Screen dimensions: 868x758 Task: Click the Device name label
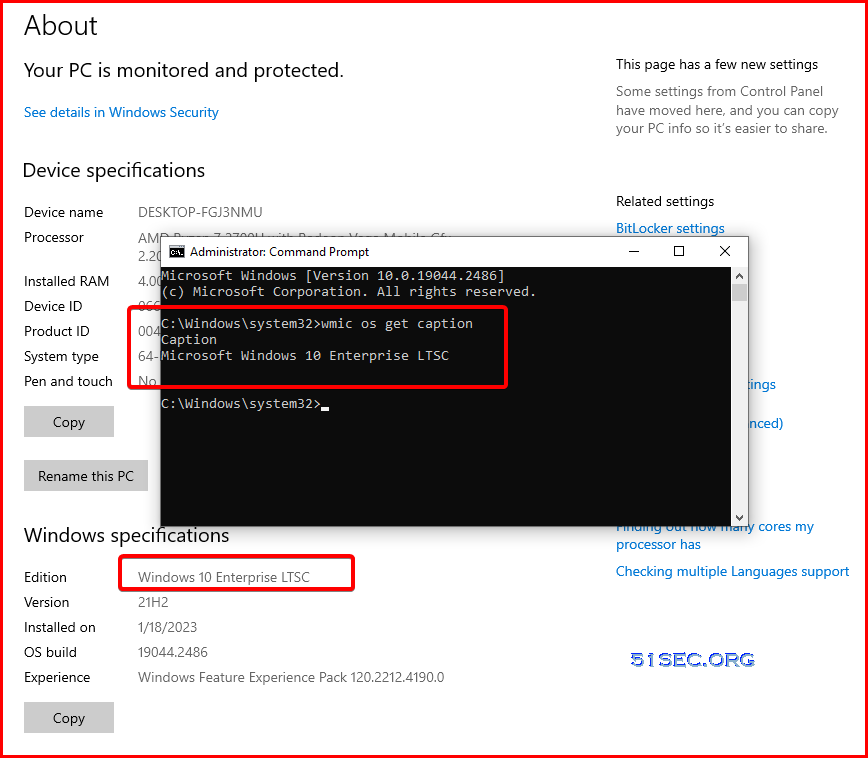63,212
